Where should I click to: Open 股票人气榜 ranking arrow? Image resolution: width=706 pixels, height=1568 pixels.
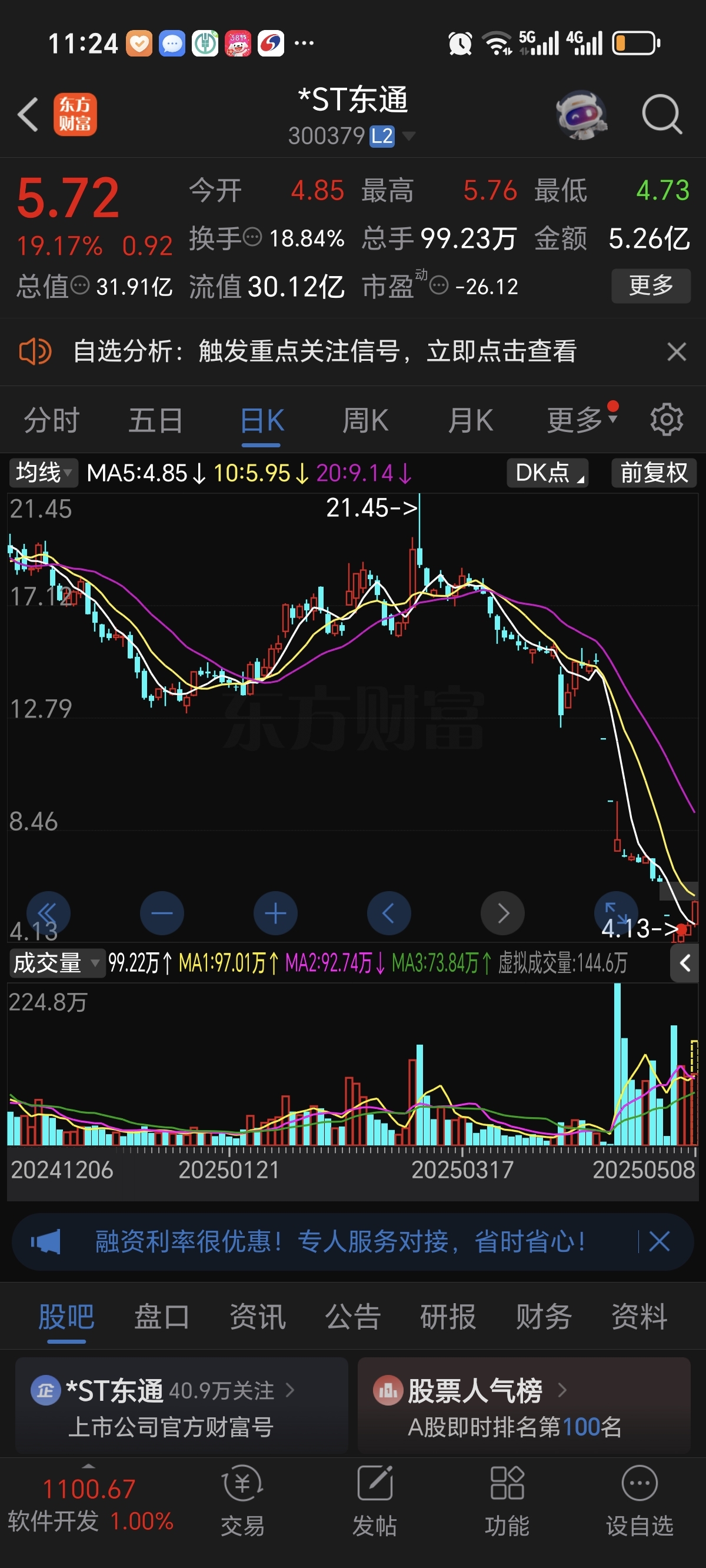pyautogui.click(x=562, y=1390)
